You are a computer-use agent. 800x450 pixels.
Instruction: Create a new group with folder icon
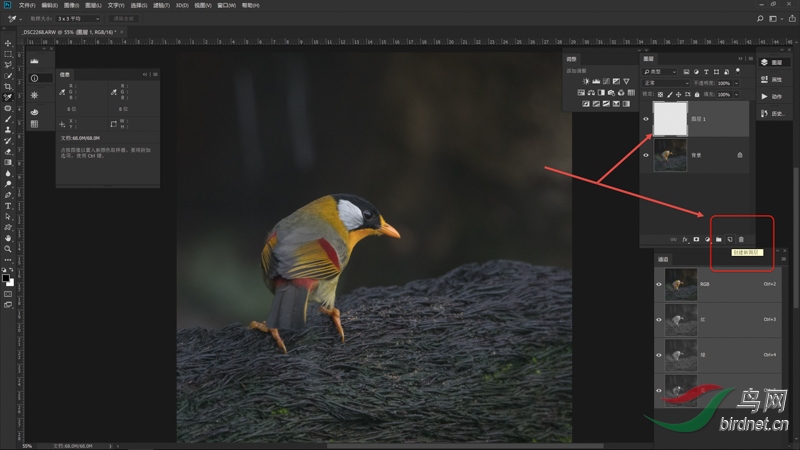719,240
